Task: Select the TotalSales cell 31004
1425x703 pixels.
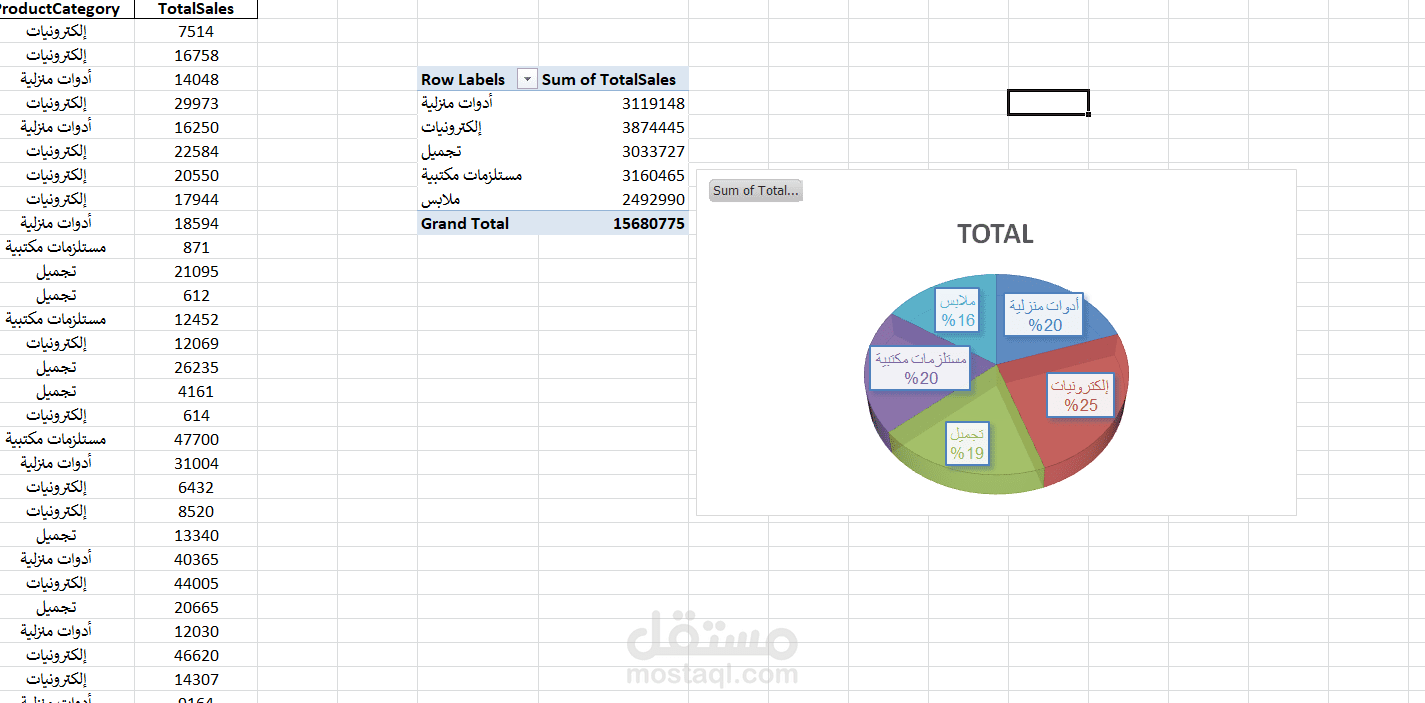Action: tap(196, 463)
